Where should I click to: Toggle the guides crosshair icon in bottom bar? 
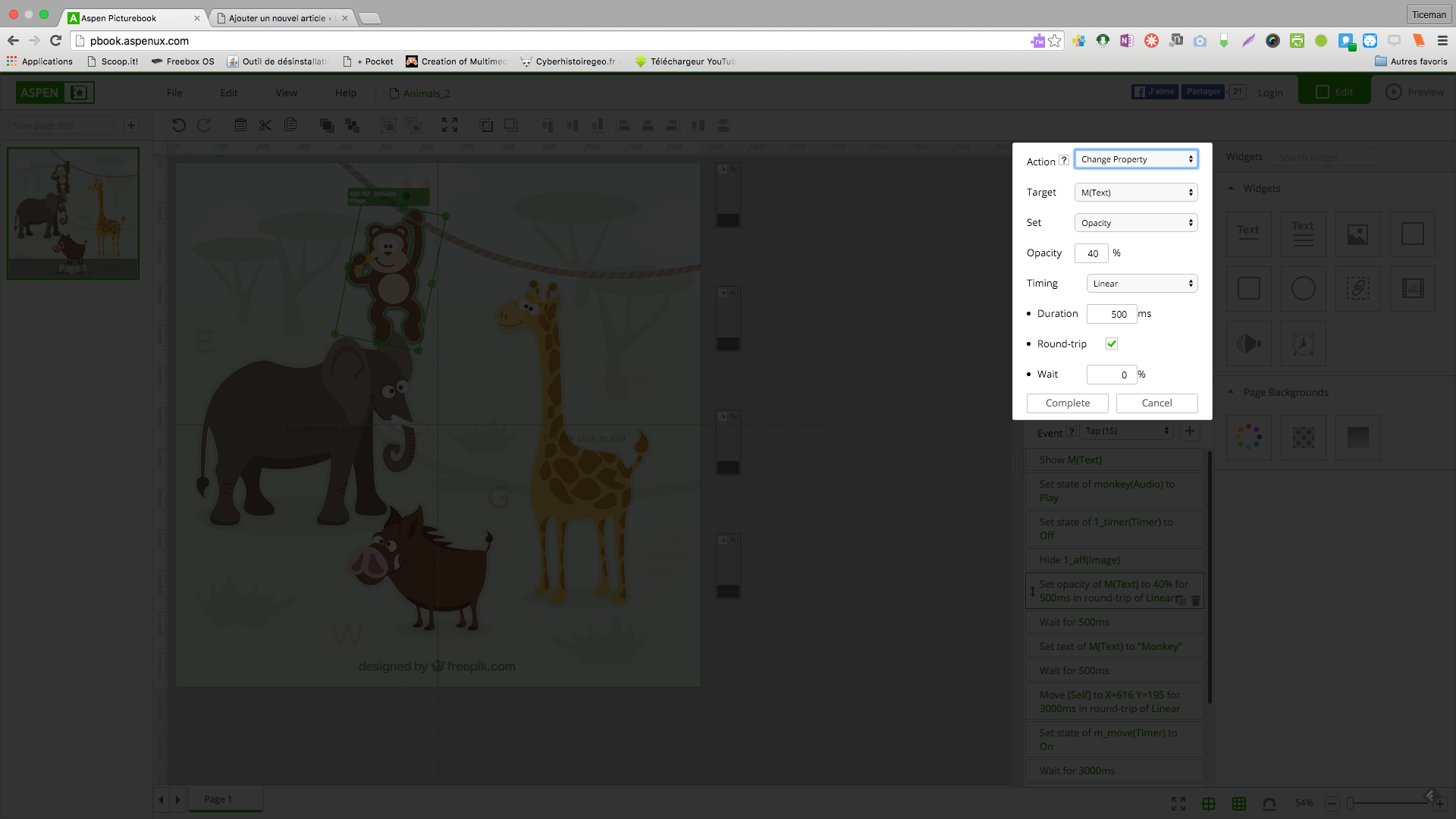[1209, 803]
